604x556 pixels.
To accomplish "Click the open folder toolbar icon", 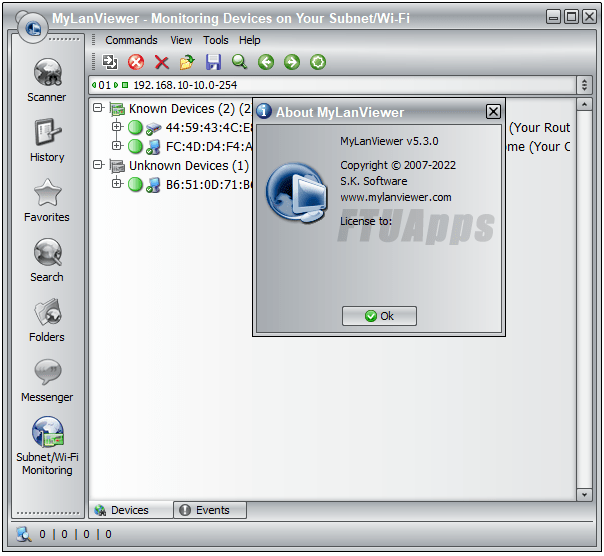I will click(188, 62).
